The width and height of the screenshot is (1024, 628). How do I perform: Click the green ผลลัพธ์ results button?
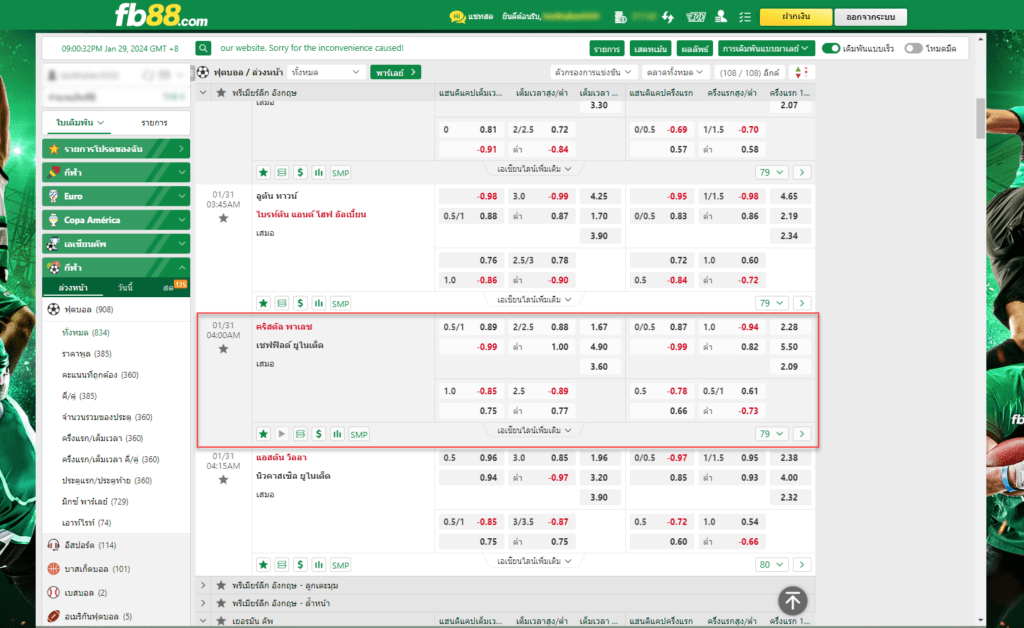[x=694, y=49]
